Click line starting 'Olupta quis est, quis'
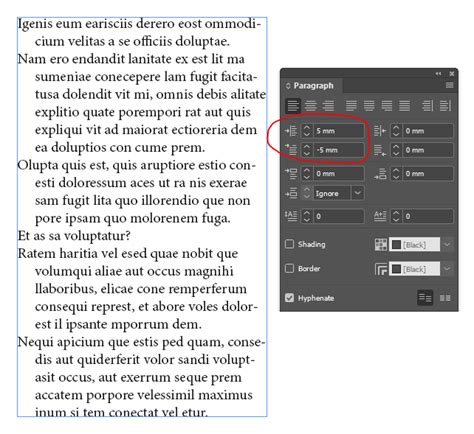 pos(136,165)
